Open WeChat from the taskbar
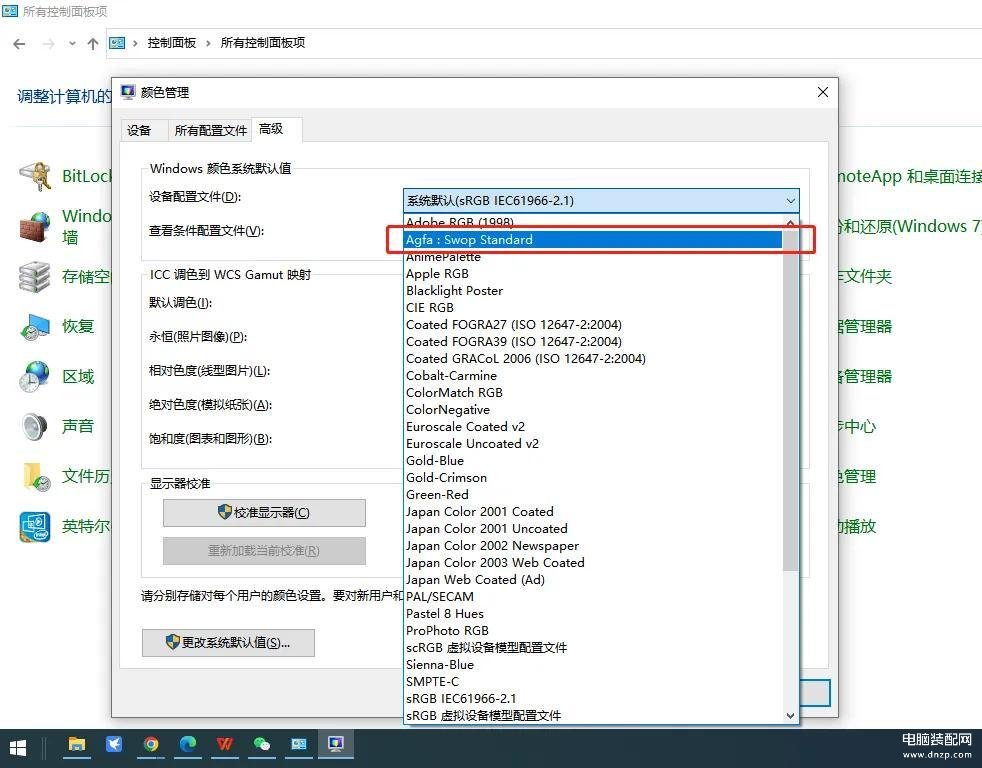Screen dimensions: 982x768 coord(262,744)
